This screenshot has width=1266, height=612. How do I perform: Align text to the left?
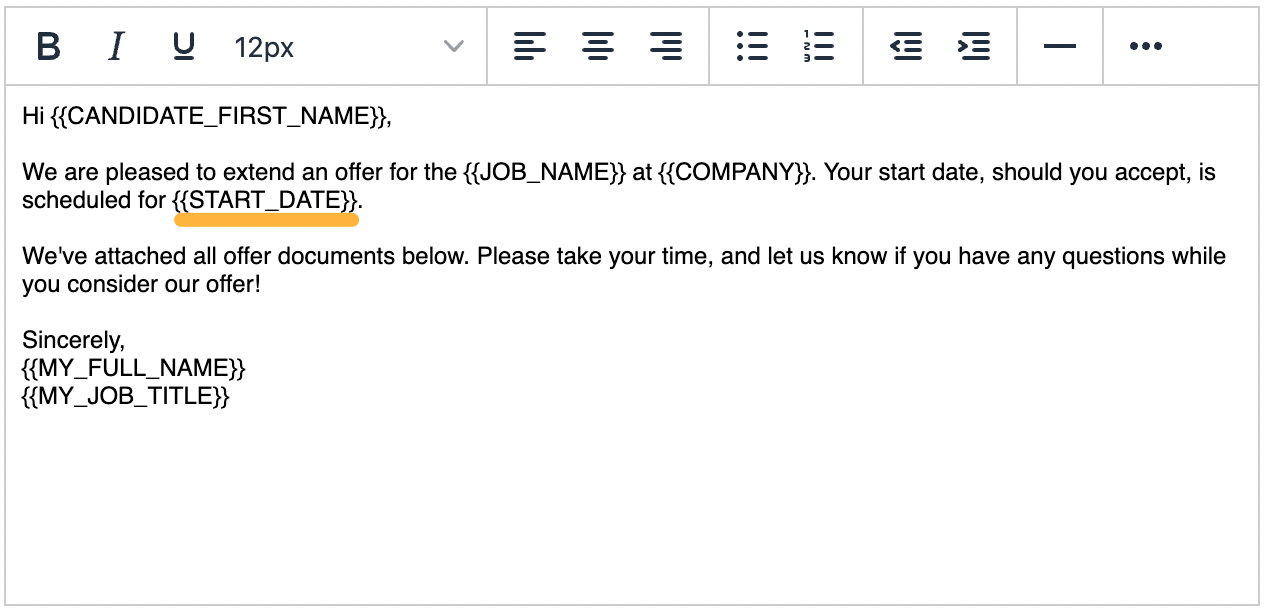click(x=530, y=46)
